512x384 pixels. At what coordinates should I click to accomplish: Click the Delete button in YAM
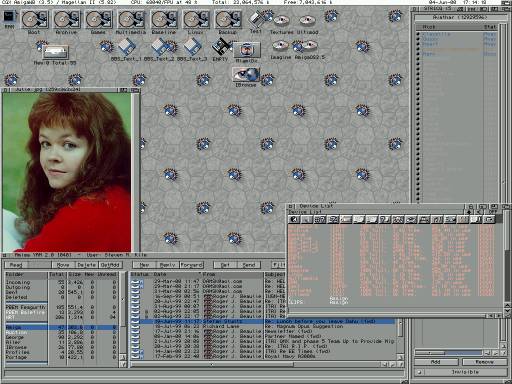(x=86, y=265)
